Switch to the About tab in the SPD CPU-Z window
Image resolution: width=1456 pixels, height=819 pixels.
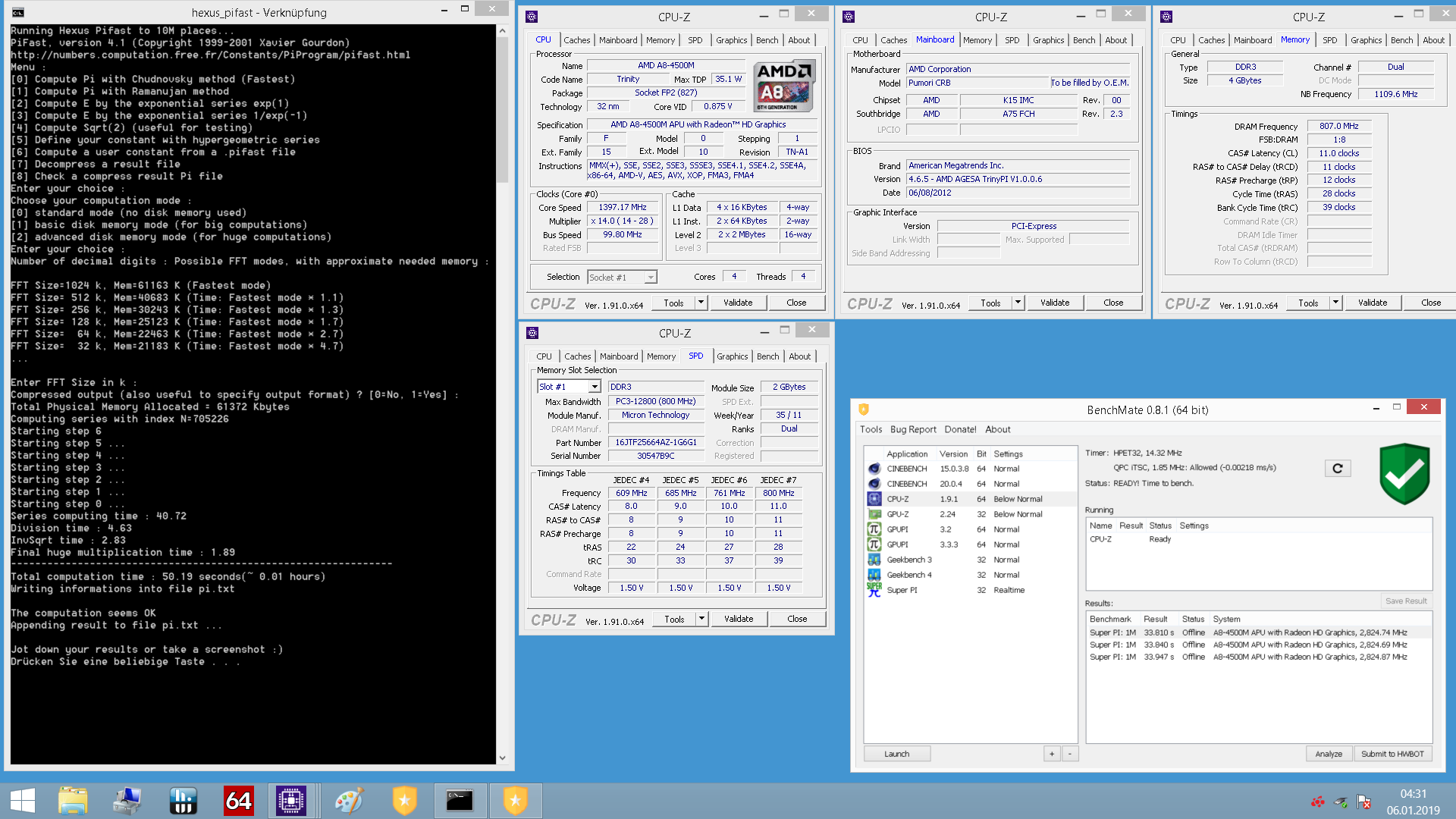pyautogui.click(x=800, y=356)
